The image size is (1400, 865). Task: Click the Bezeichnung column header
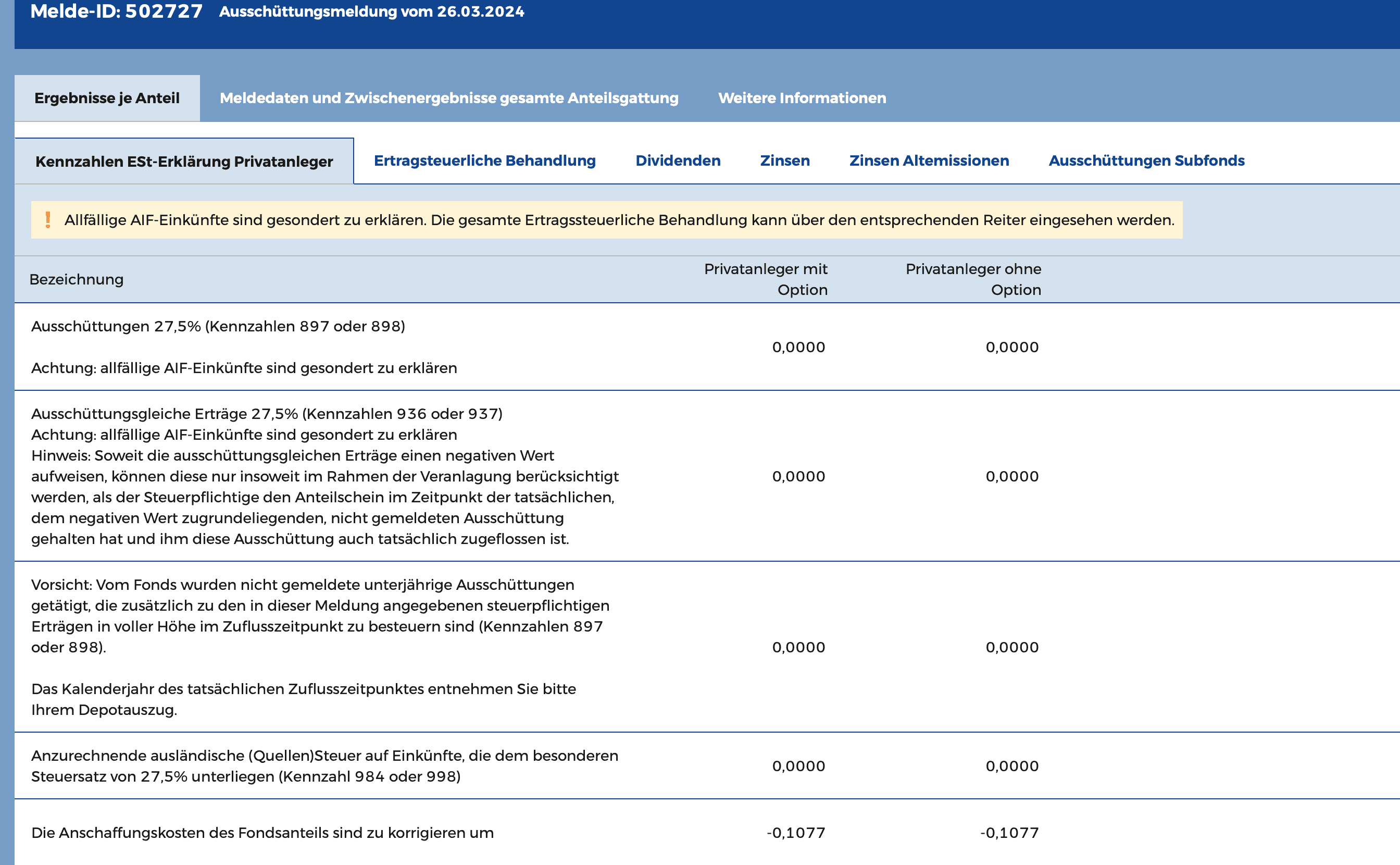[77, 280]
